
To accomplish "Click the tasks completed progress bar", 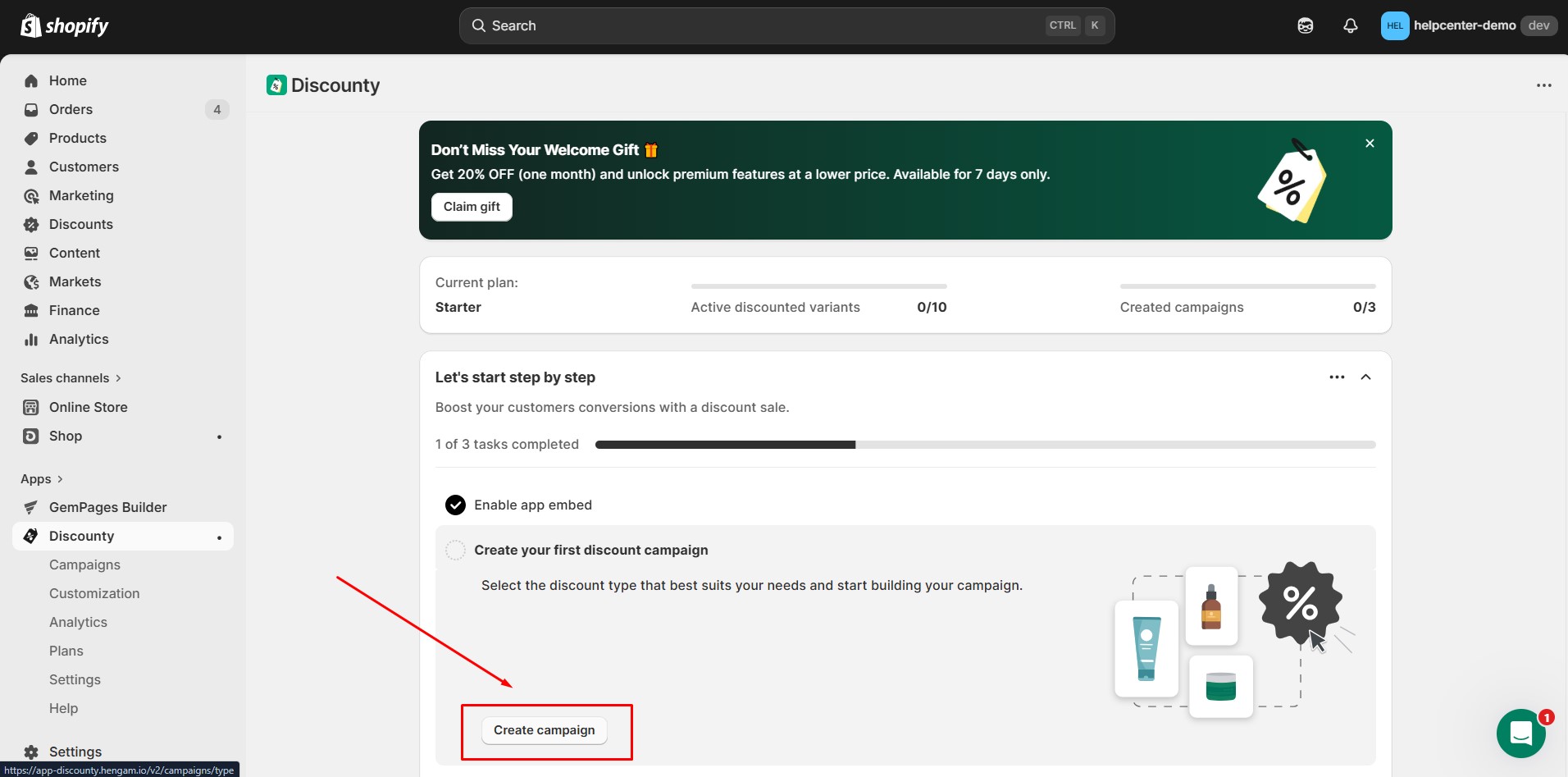I will [x=986, y=445].
